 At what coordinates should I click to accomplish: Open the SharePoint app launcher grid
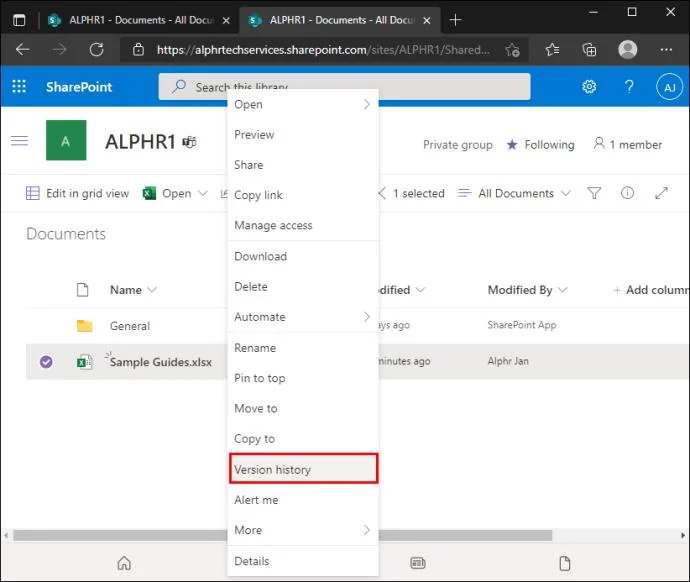point(19,86)
